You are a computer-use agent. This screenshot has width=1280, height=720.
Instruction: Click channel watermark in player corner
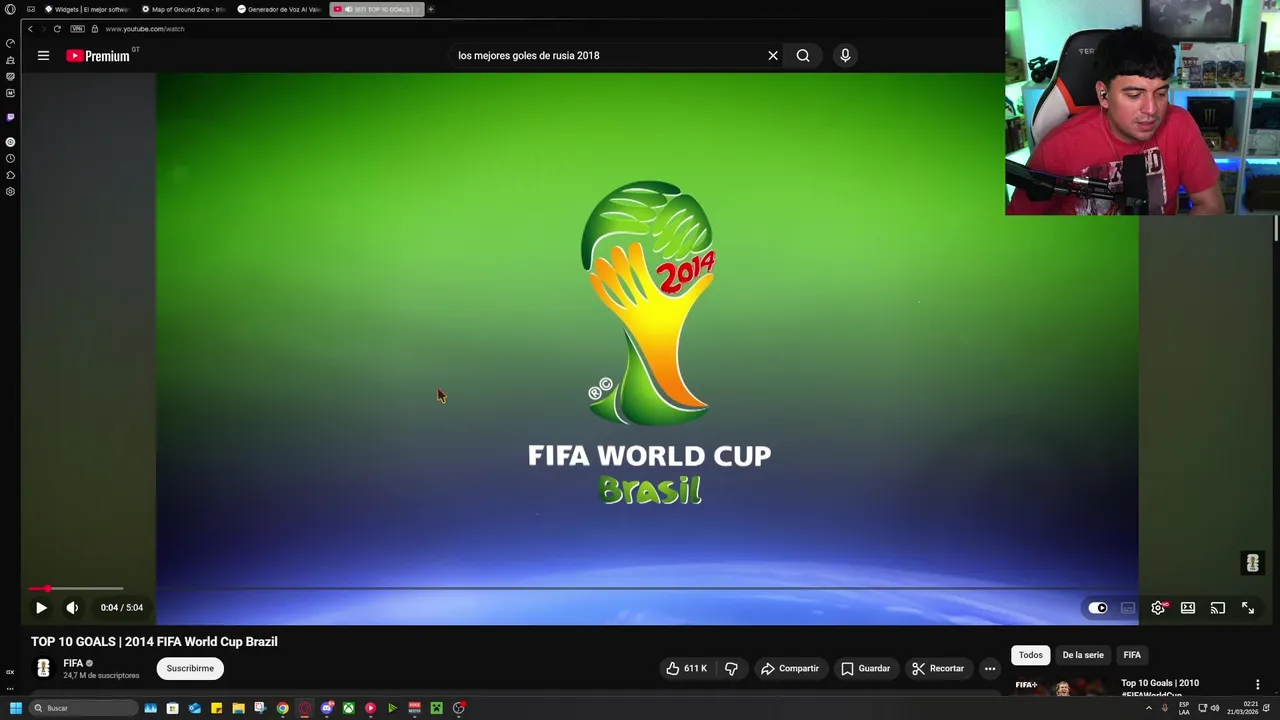[x=1252, y=563]
